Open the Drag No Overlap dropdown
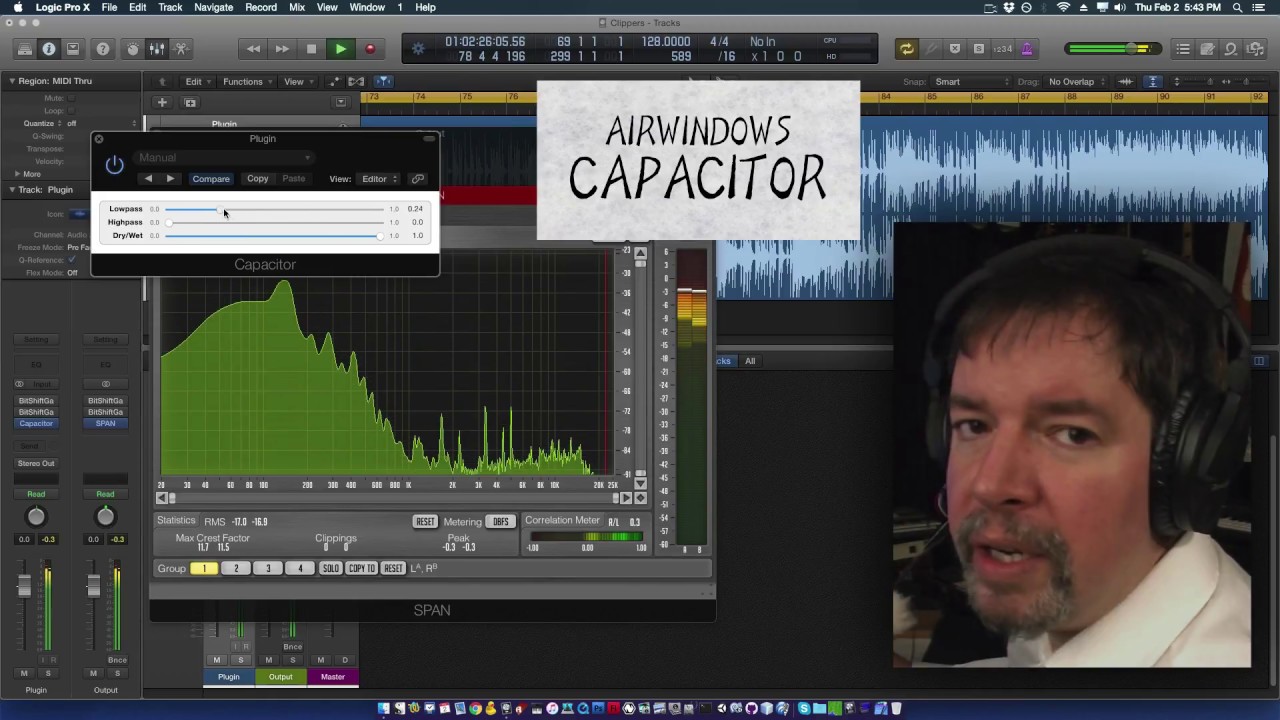The width and height of the screenshot is (1280, 720). (1077, 82)
